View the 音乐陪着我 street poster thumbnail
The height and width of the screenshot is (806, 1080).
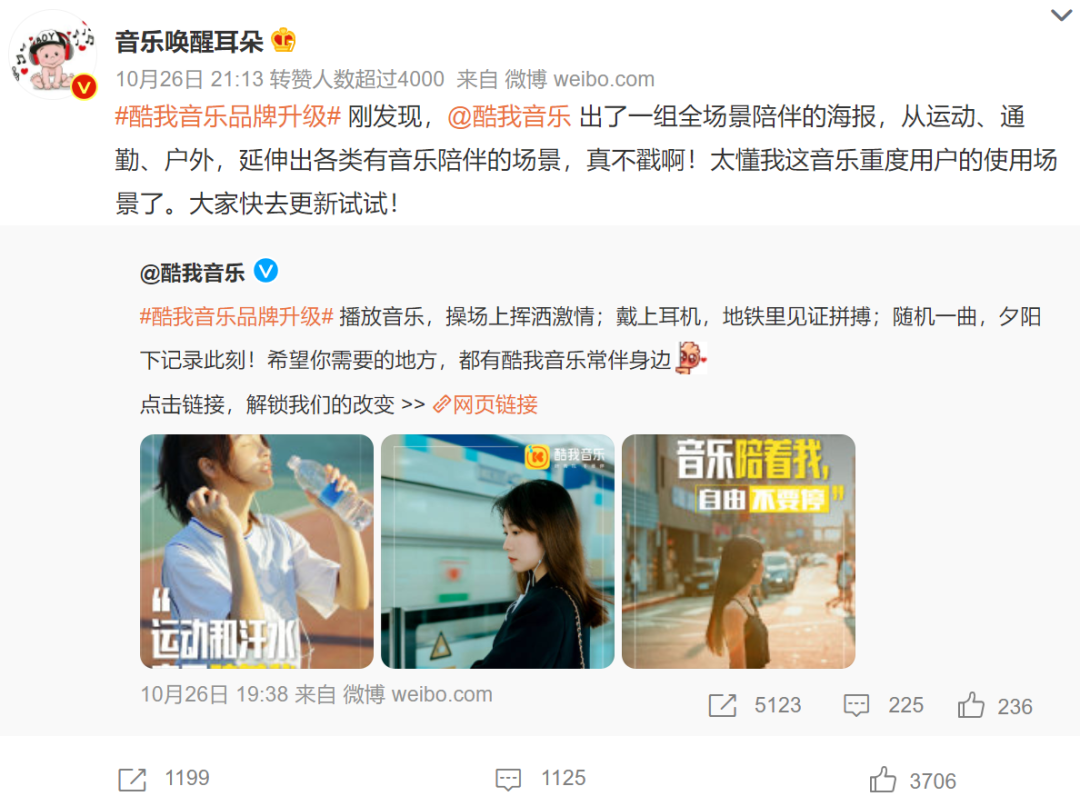[738, 551]
